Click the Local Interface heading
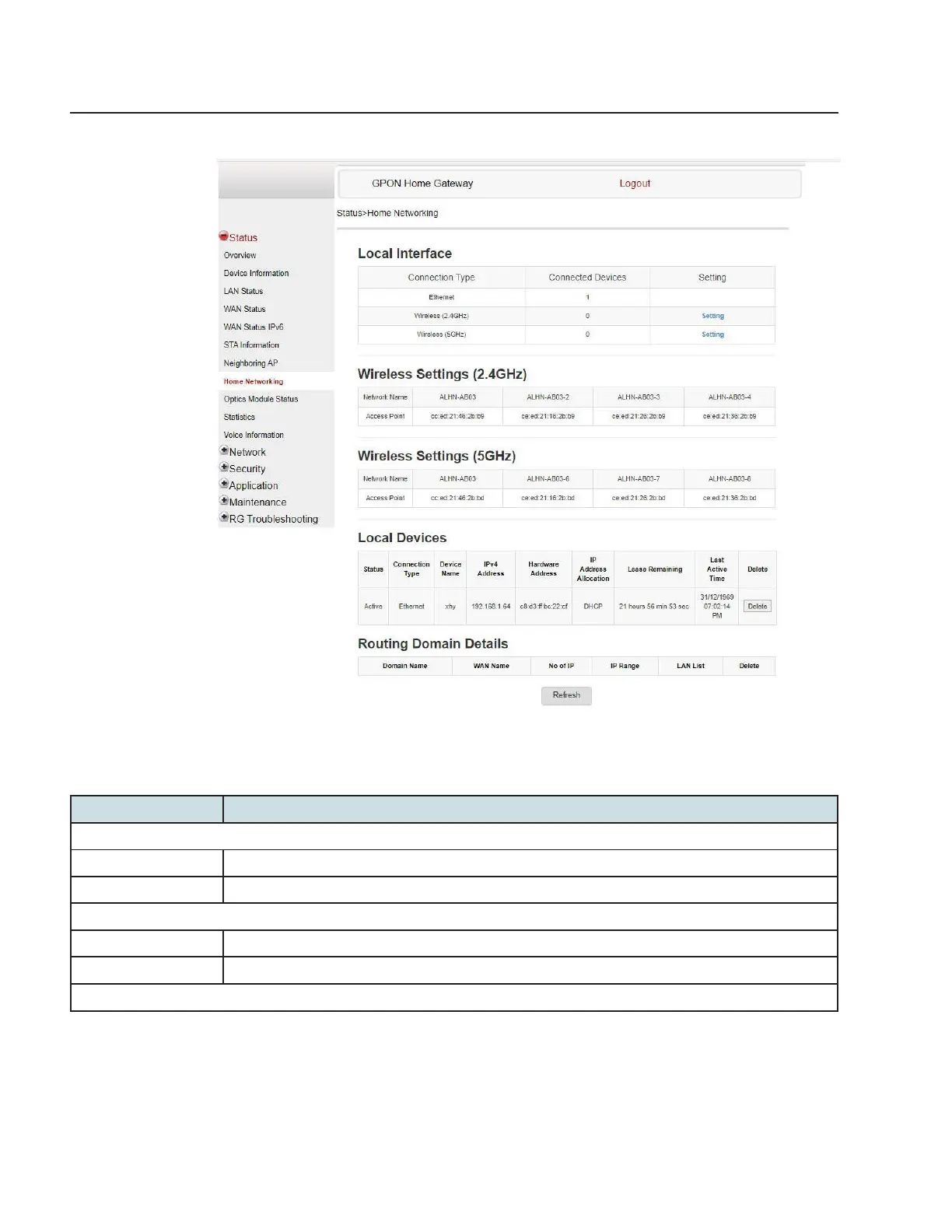 click(404, 254)
